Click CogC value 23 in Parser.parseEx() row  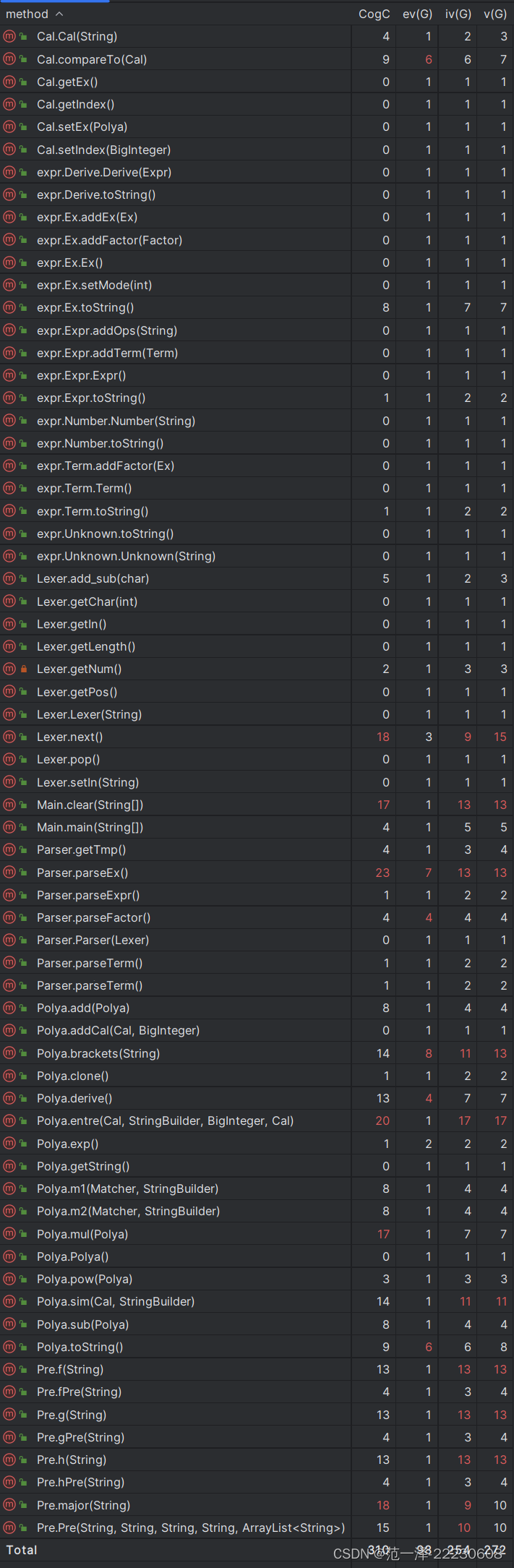click(x=382, y=873)
